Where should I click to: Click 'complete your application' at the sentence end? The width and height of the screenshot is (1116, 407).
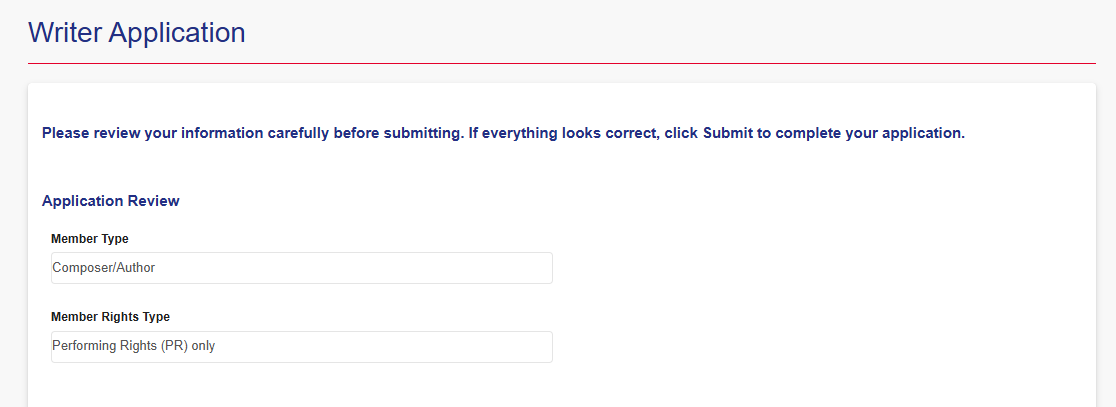coord(880,133)
